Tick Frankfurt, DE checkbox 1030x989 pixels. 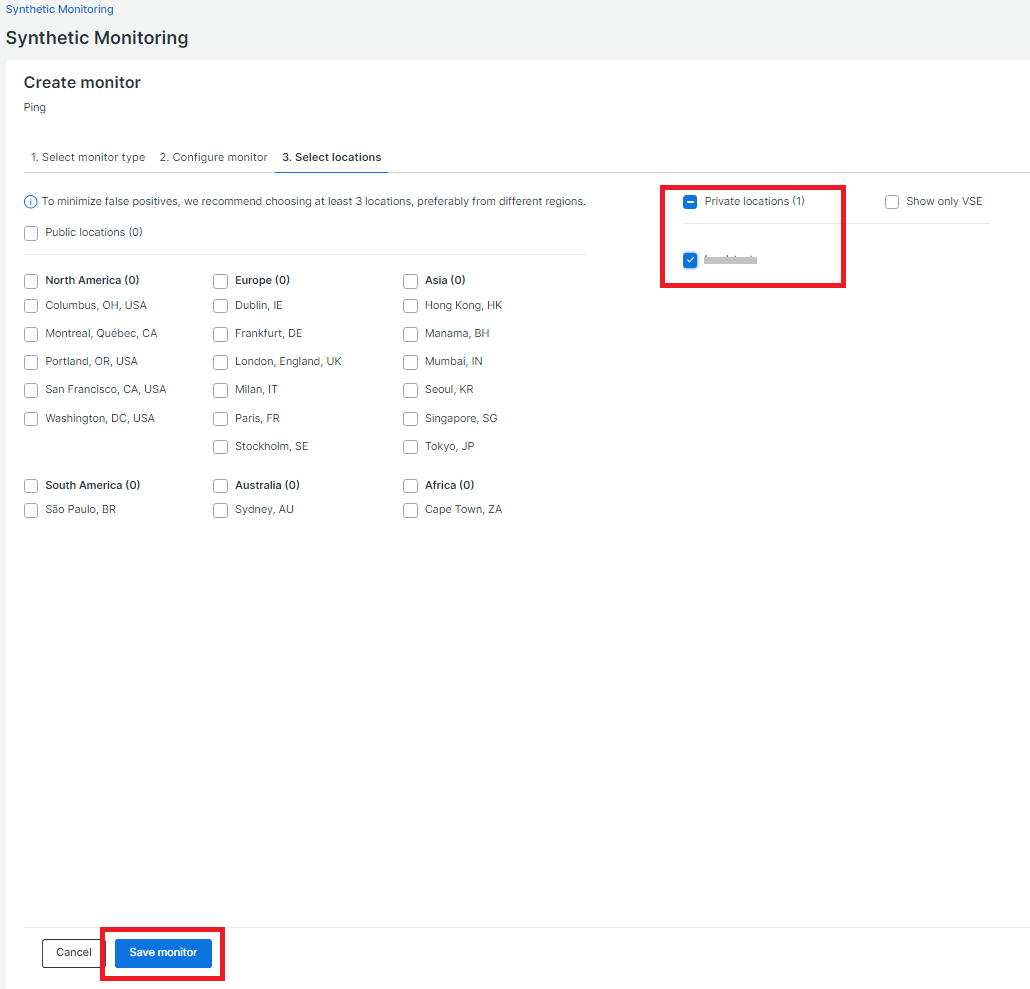point(220,334)
